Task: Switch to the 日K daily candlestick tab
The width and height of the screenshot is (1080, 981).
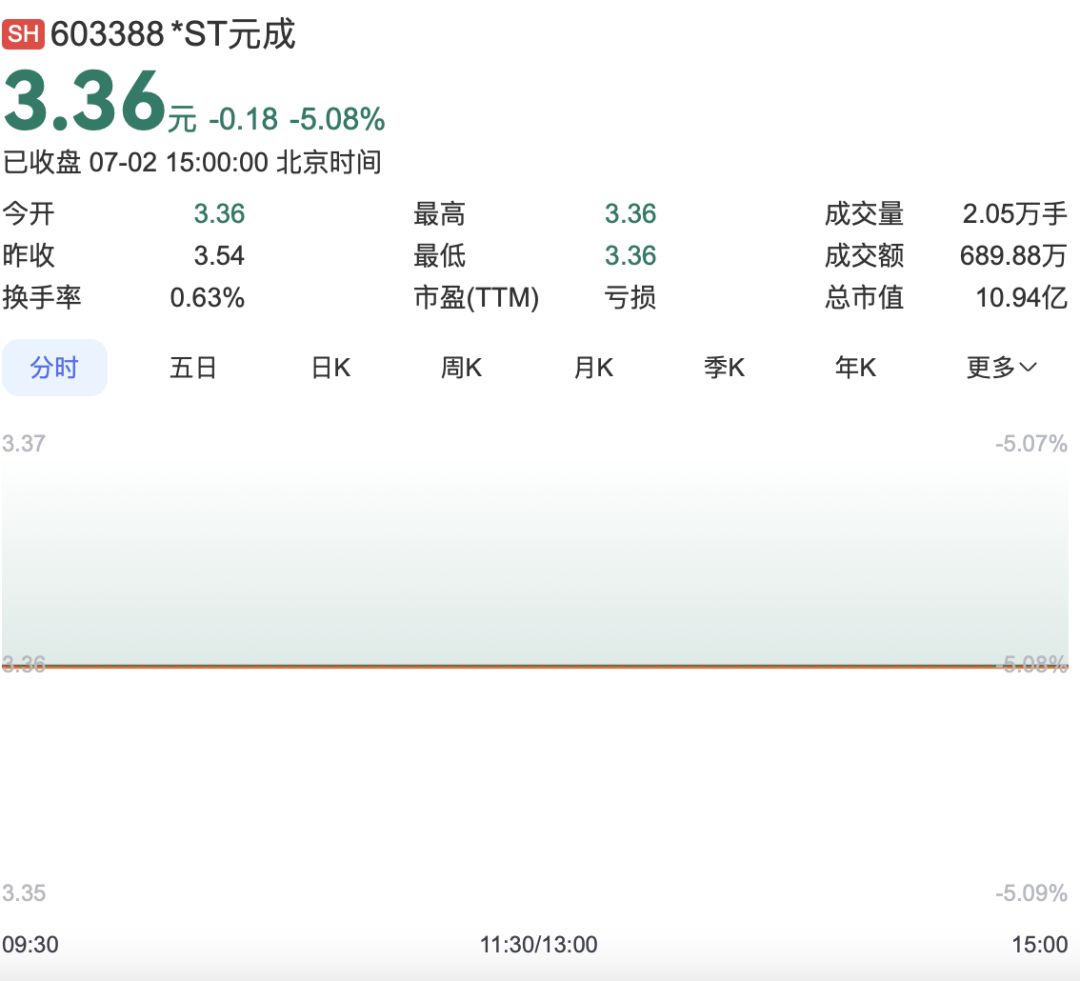Action: (330, 368)
